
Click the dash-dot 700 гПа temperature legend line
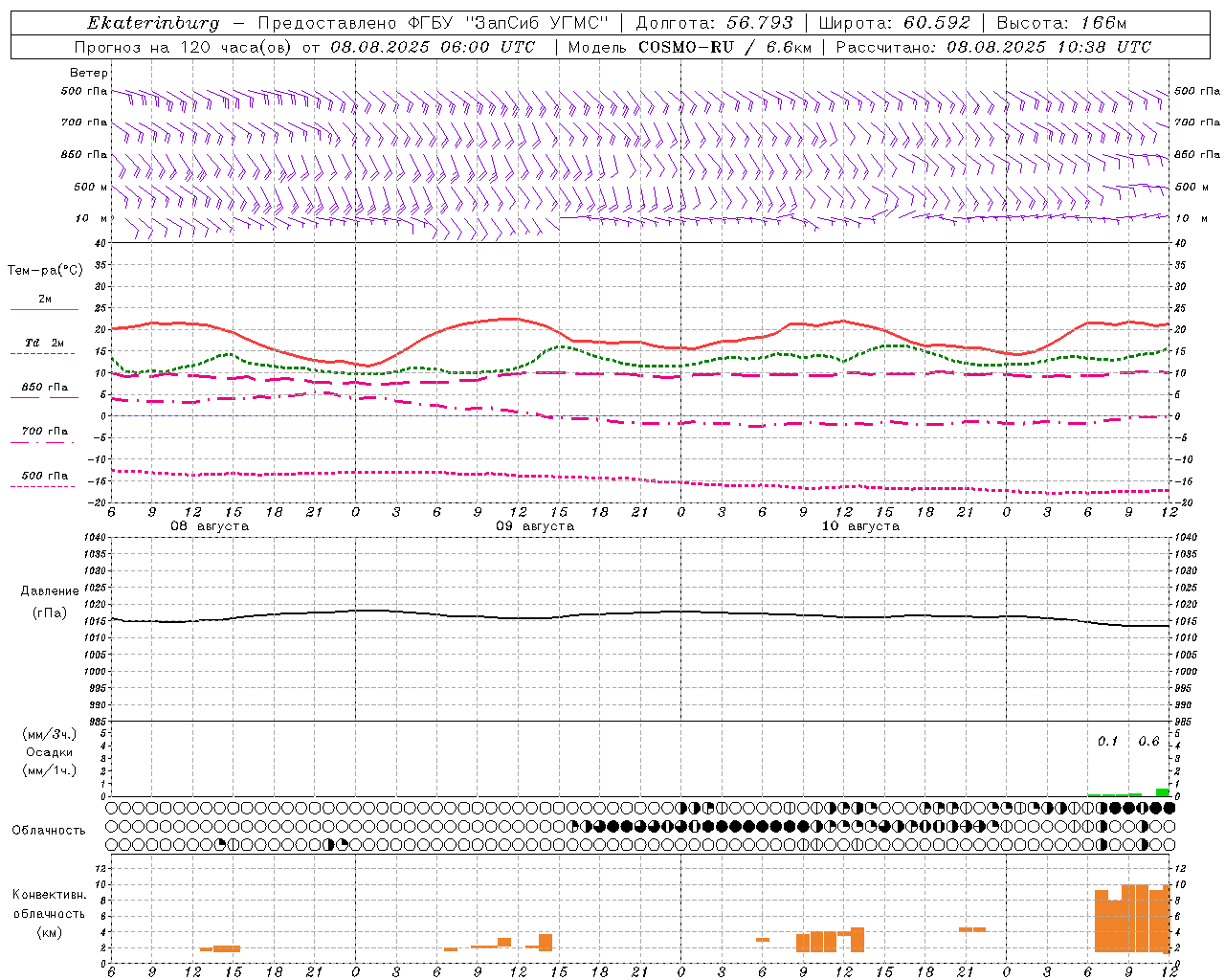pos(42,442)
